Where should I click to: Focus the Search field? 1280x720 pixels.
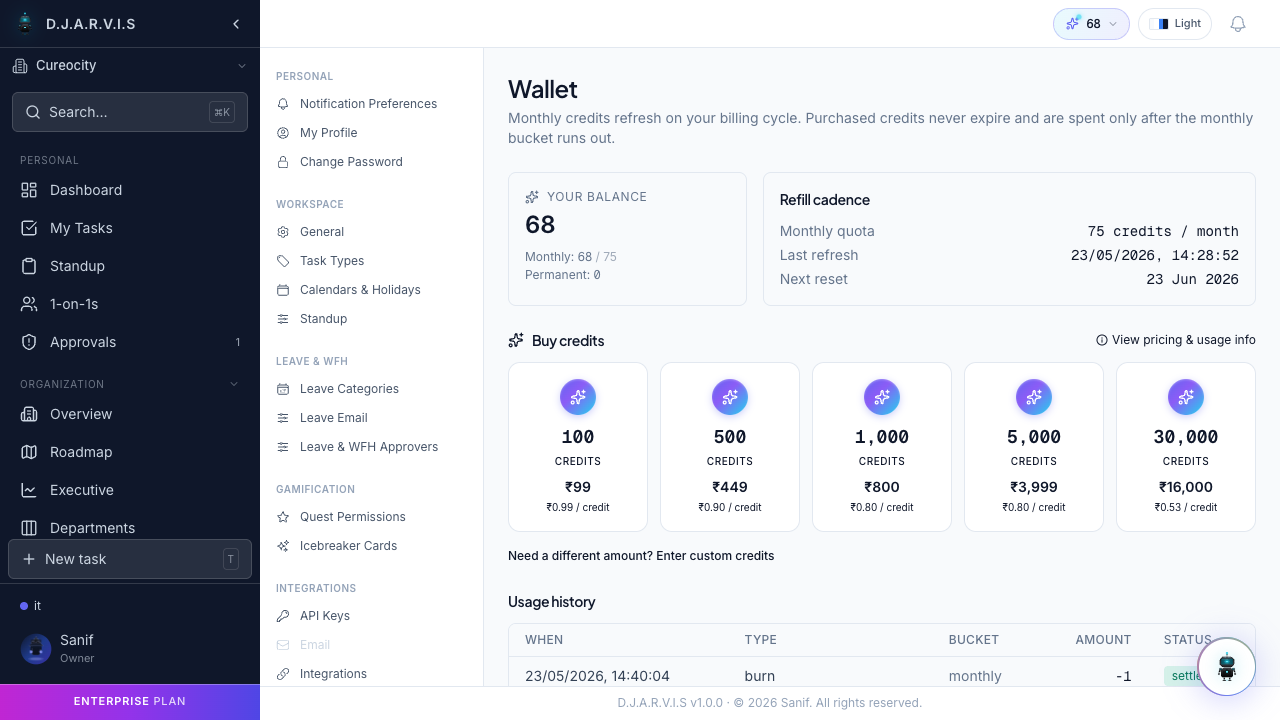pyautogui.click(x=130, y=112)
